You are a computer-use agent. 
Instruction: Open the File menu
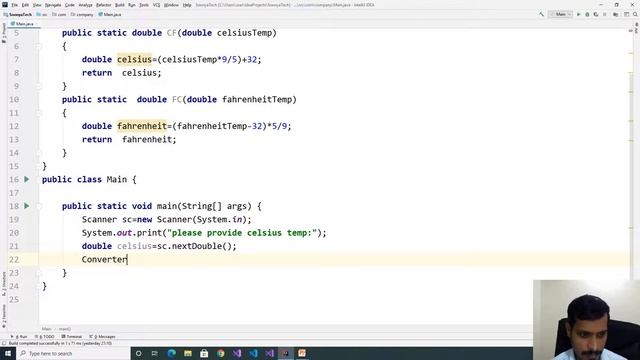coord(15,5)
